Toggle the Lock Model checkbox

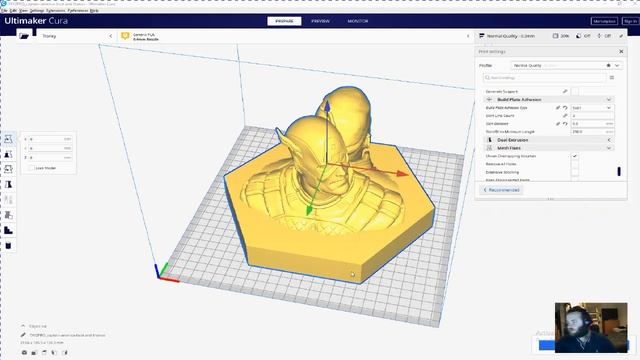click(31, 168)
